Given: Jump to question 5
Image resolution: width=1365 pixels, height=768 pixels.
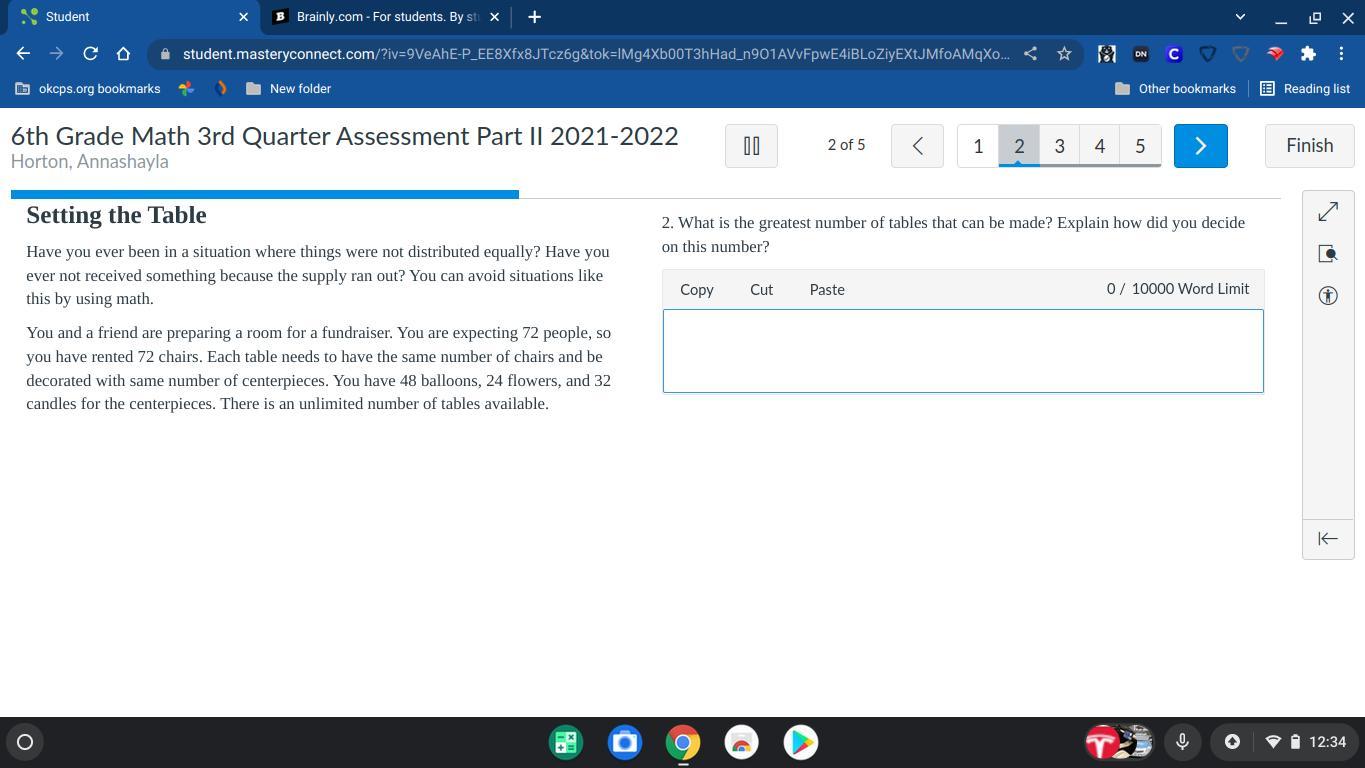Looking at the screenshot, I should pyautogui.click(x=1140, y=146).
